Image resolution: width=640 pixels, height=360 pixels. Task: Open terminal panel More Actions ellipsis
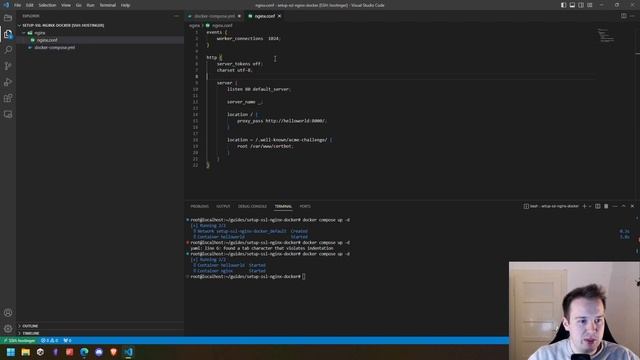tap(615, 206)
